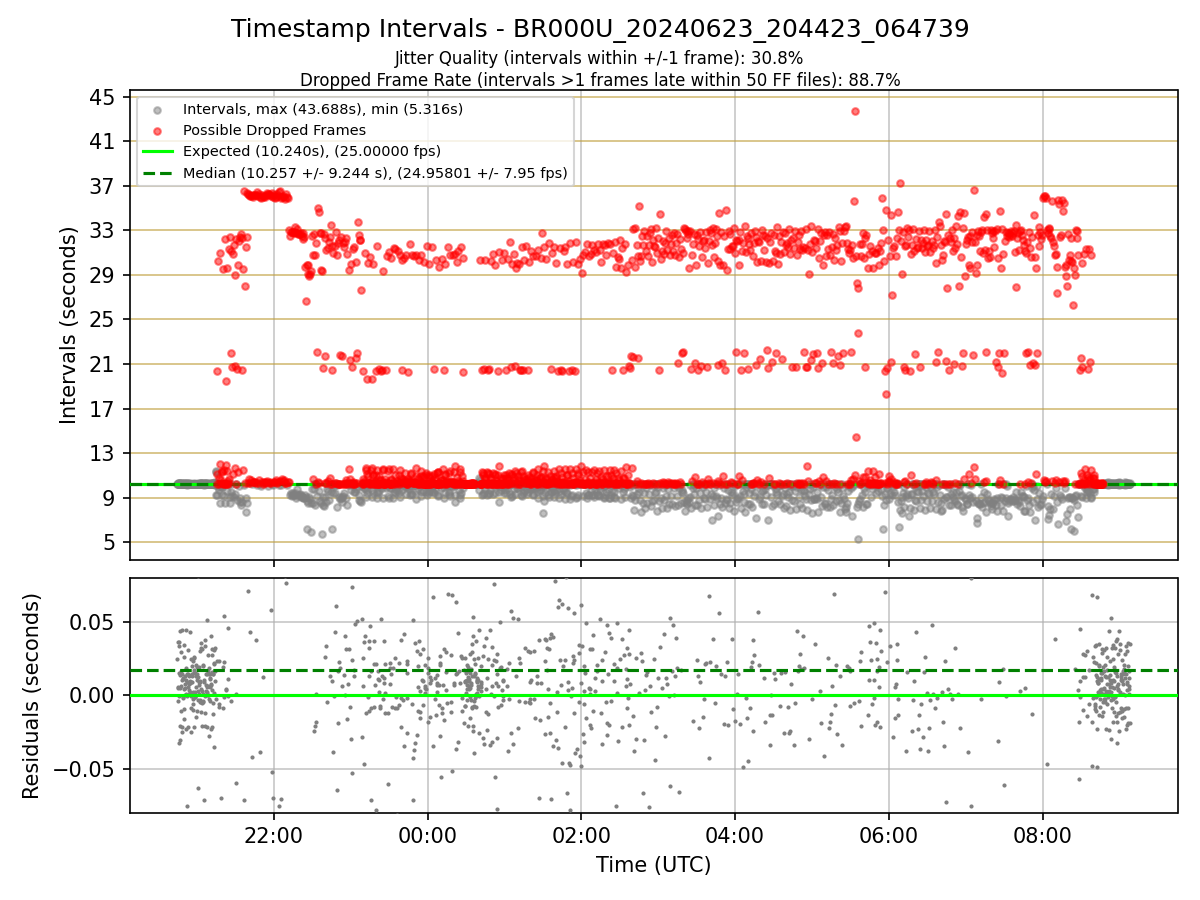This screenshot has width=1200, height=900.
Task: Click the 'Jitter Quality' 30.8% subtitle line
Action: point(600,58)
